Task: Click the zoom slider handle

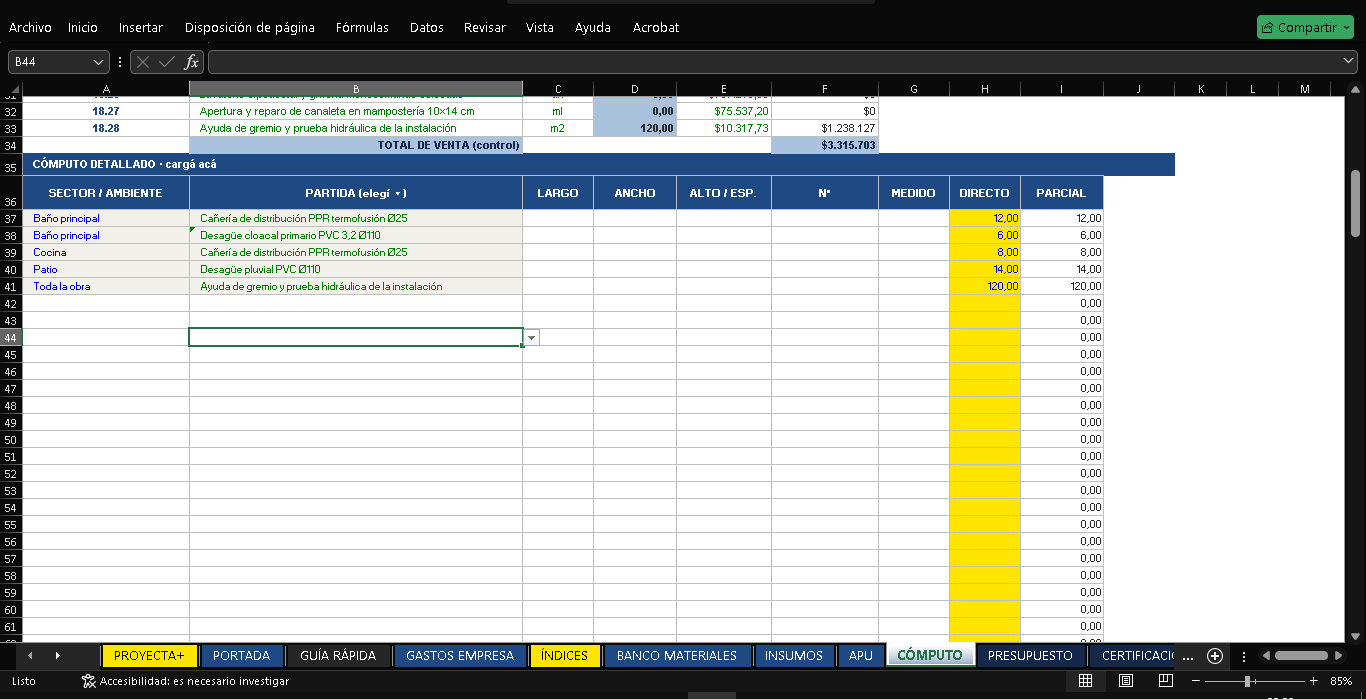Action: coord(1247,681)
